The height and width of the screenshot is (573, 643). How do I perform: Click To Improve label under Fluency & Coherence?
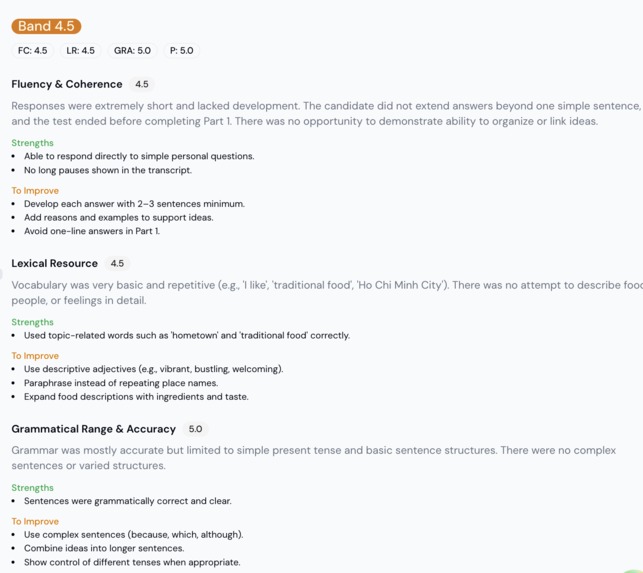click(35, 191)
